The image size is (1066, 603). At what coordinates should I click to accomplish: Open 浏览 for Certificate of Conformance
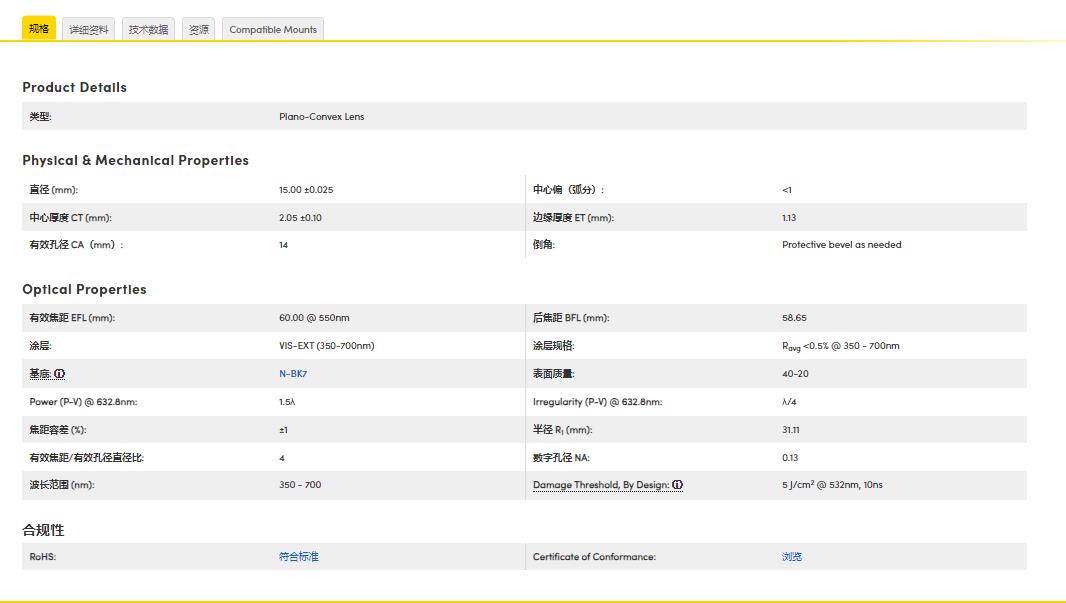coord(792,556)
